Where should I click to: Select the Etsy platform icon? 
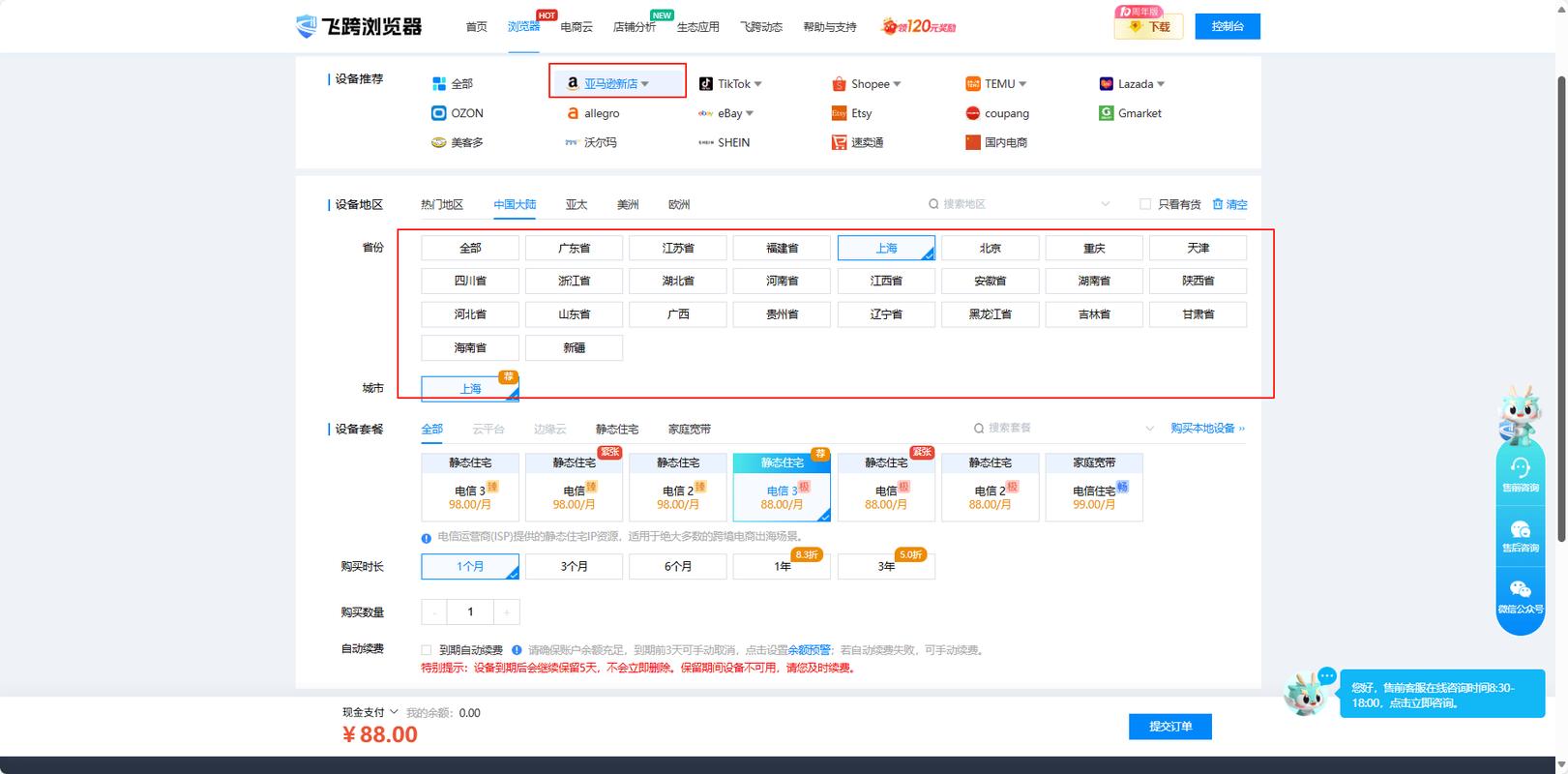(x=839, y=113)
